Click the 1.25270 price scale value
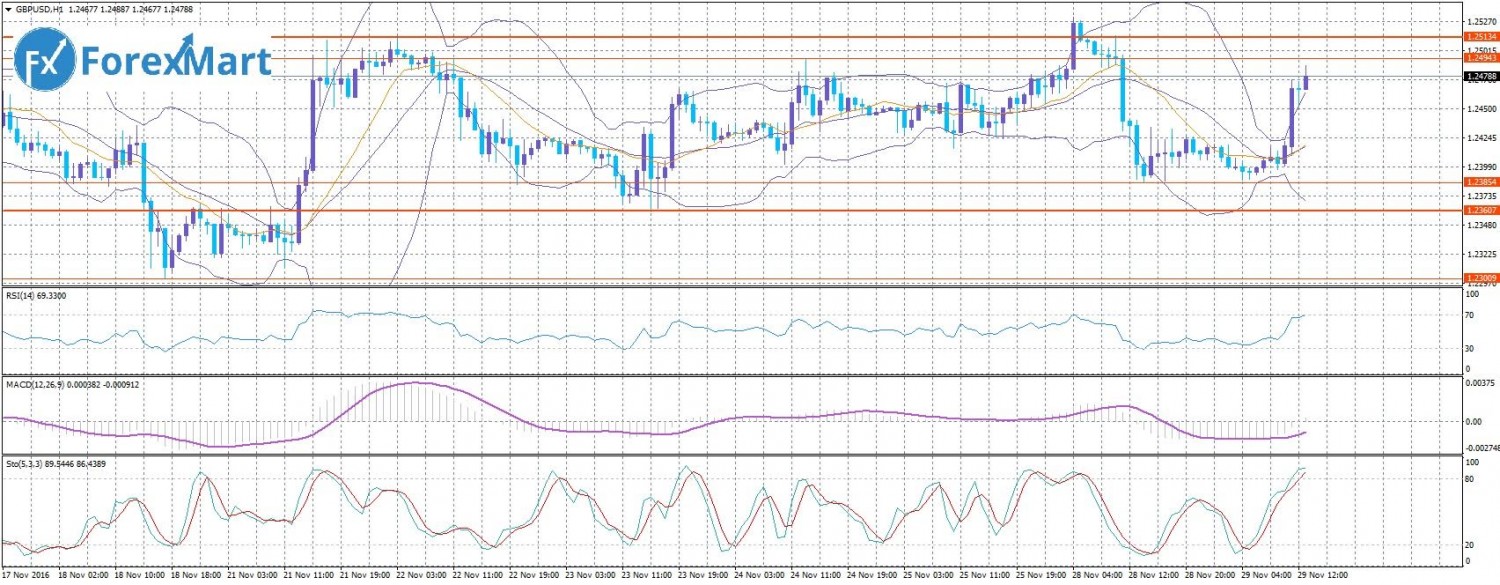Image resolution: width=1500 pixels, height=585 pixels. [x=1479, y=21]
